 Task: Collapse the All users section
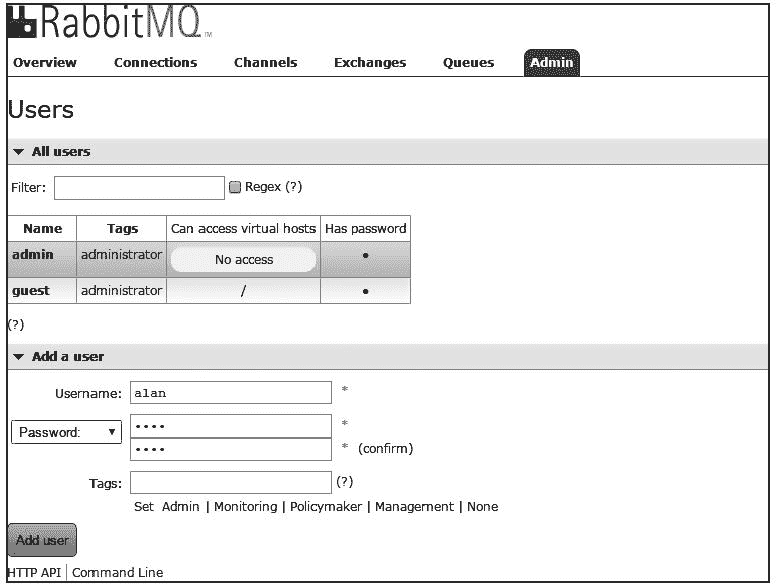point(52,152)
